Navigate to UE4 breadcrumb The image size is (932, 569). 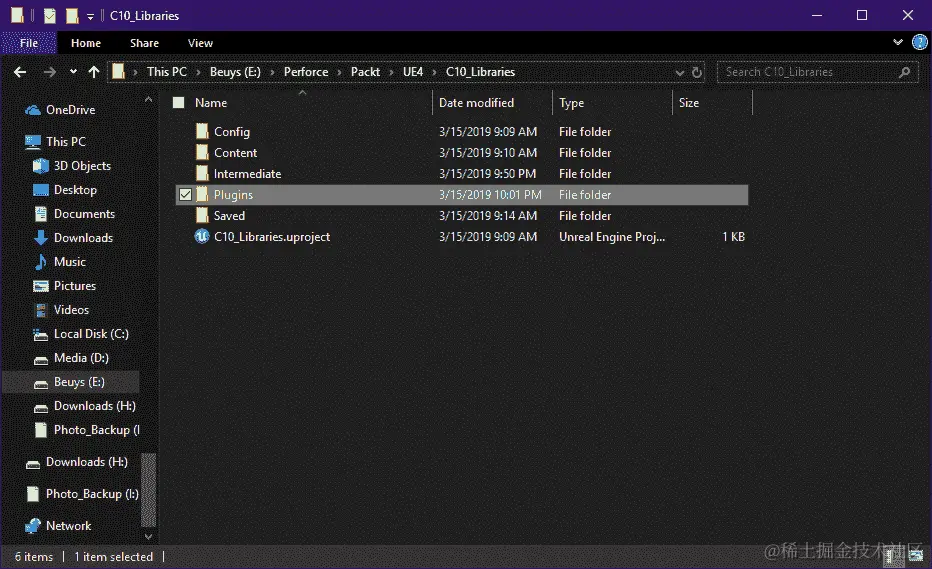[x=413, y=72]
